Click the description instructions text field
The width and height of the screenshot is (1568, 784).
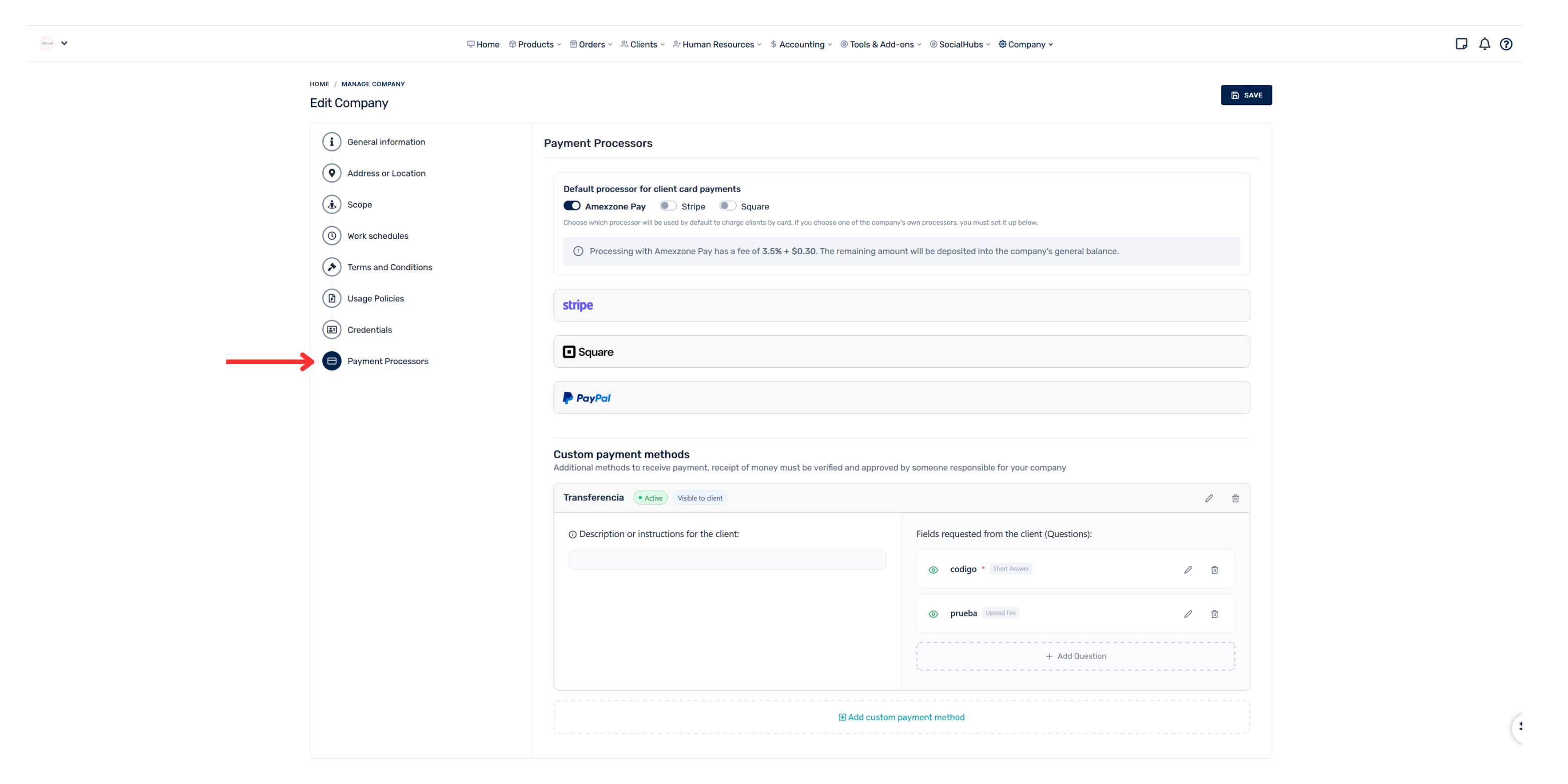point(727,559)
